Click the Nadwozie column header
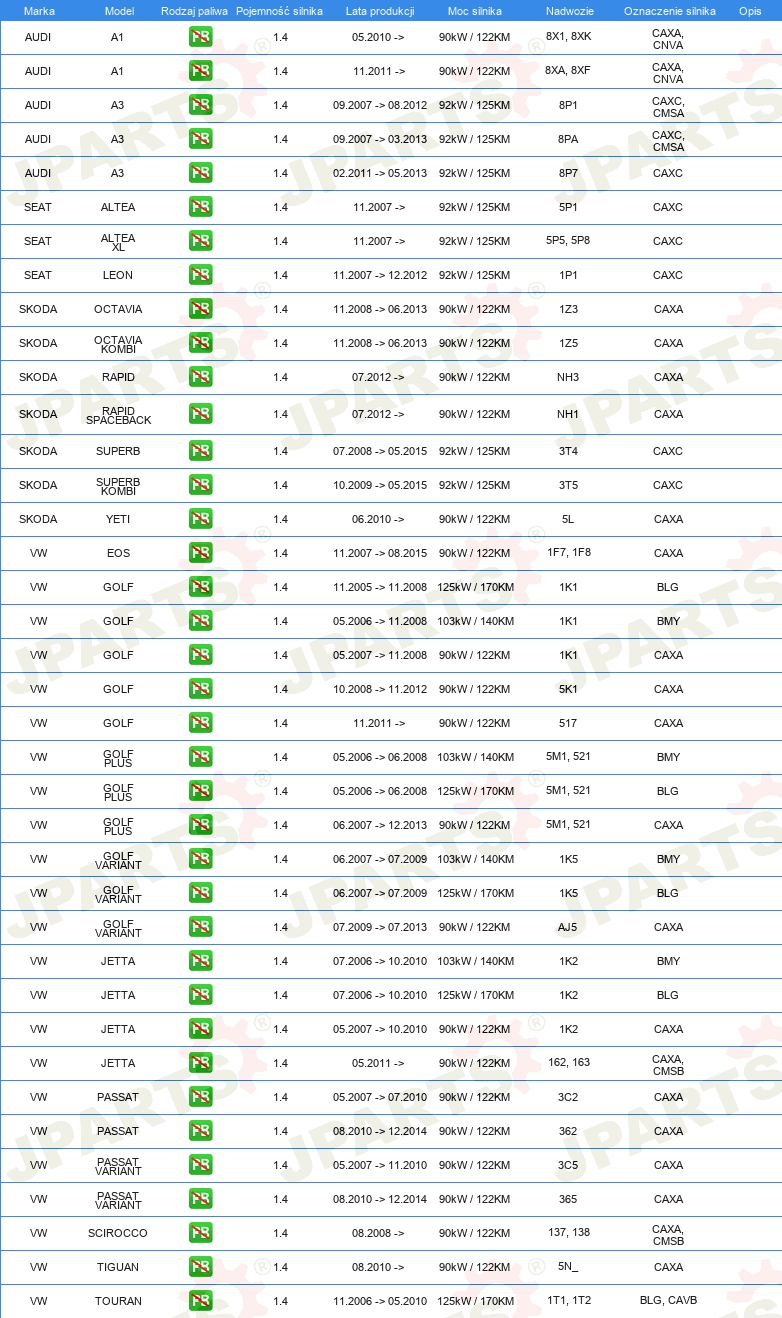This screenshot has height=1318, width=782. (x=568, y=11)
